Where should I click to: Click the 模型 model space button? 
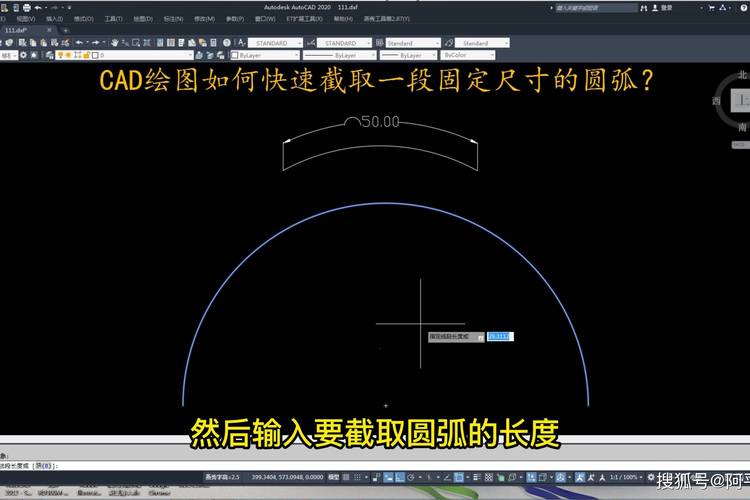[x=334, y=477]
